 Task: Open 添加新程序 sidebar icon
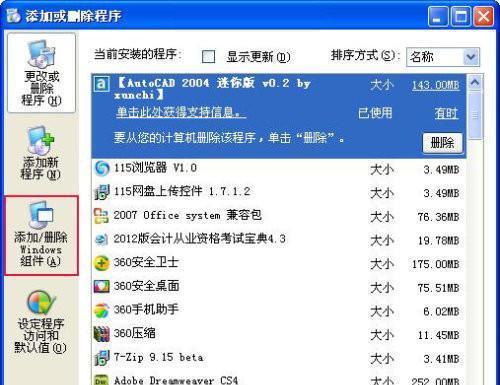40,153
